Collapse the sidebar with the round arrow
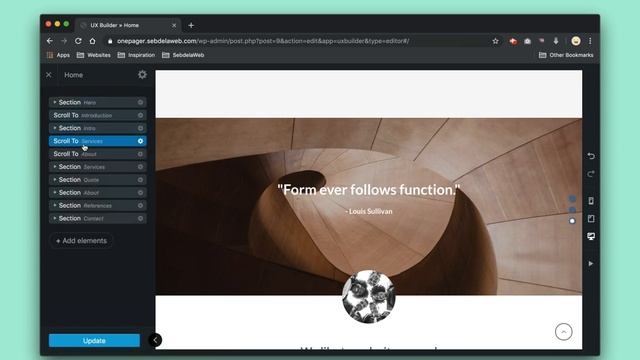 (x=155, y=340)
